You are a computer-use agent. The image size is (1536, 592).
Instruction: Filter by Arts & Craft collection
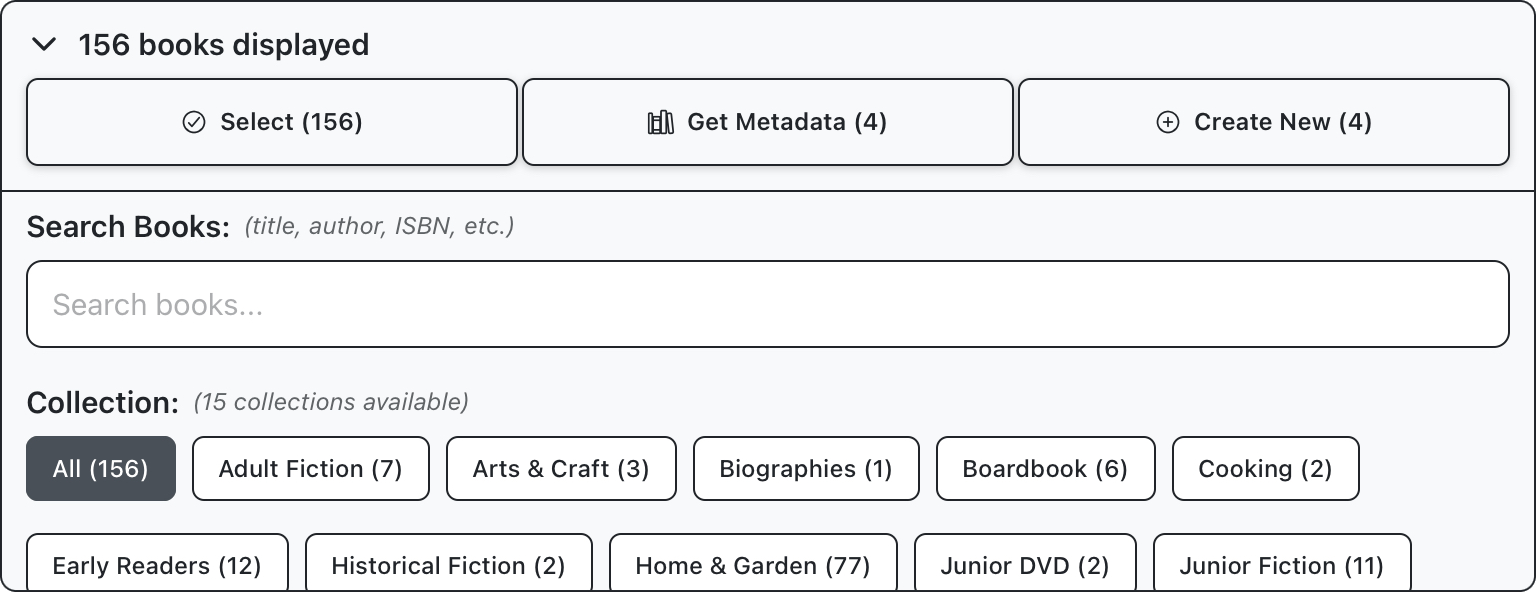click(x=561, y=468)
